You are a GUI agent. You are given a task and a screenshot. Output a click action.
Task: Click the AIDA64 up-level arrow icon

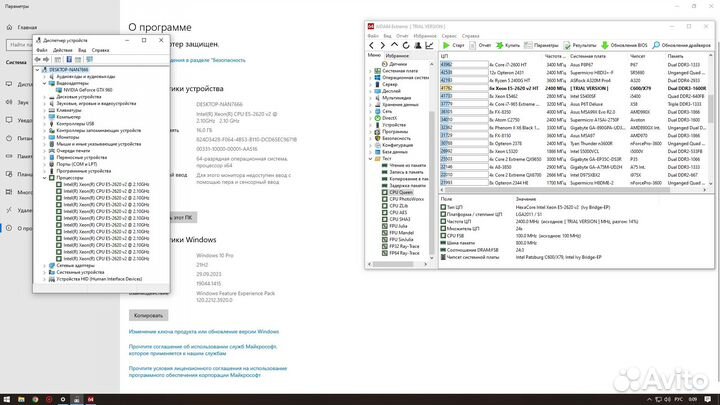(x=394, y=45)
